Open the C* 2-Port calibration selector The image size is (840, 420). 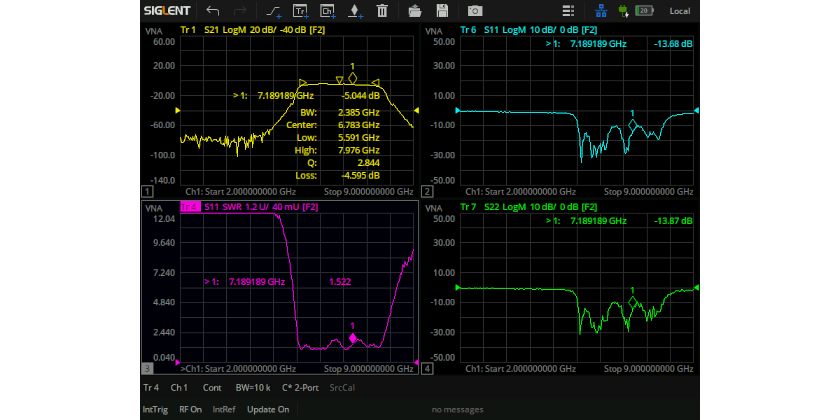point(302,387)
